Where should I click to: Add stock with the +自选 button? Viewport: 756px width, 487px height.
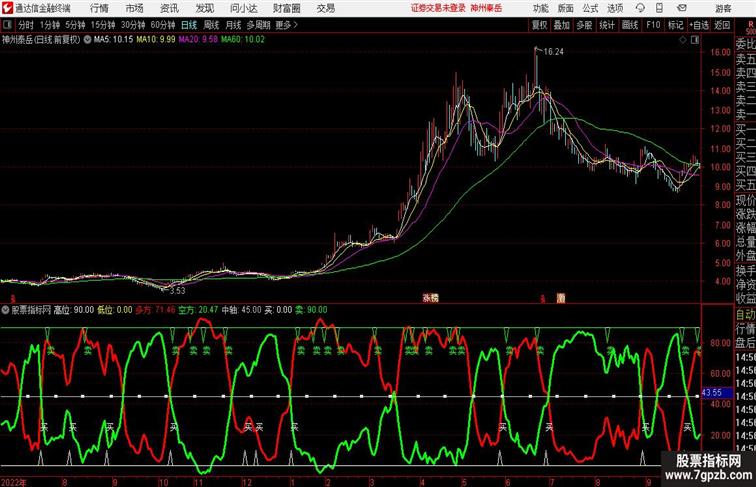(x=699, y=25)
